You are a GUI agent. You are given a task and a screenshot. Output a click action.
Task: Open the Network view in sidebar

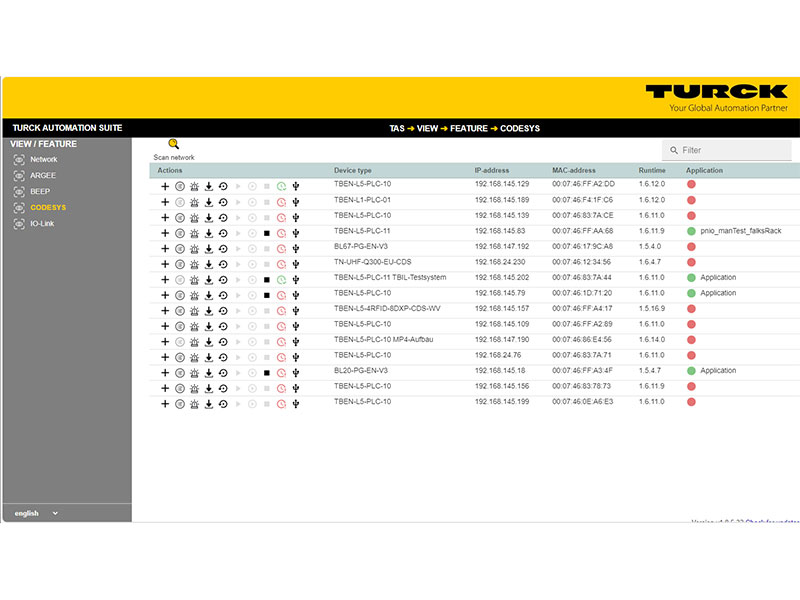pyautogui.click(x=43, y=160)
